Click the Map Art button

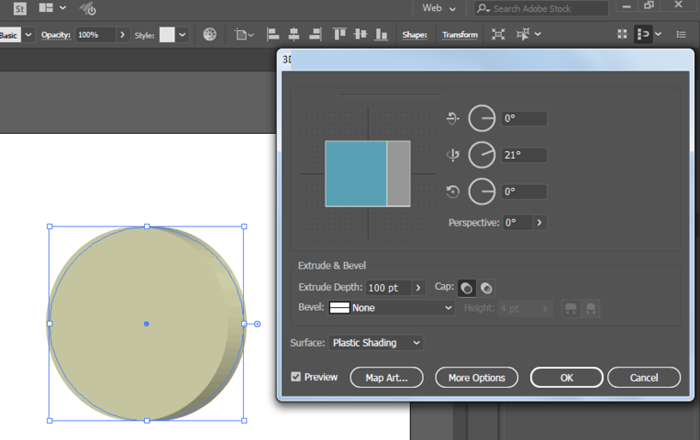387,377
